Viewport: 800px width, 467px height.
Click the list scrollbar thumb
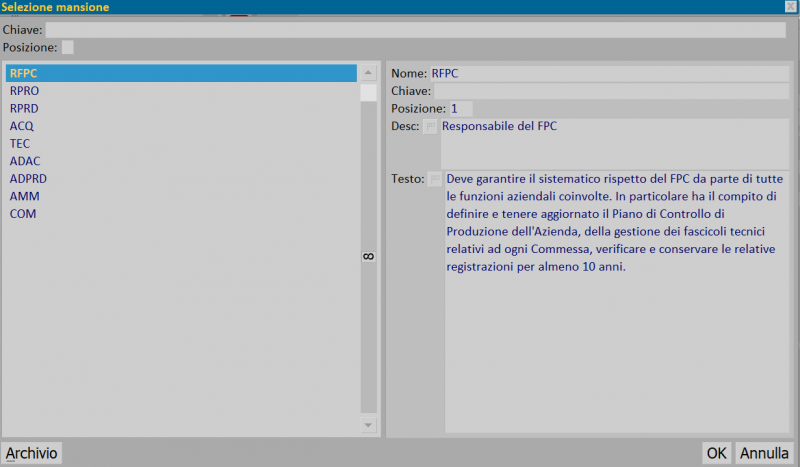click(368, 93)
